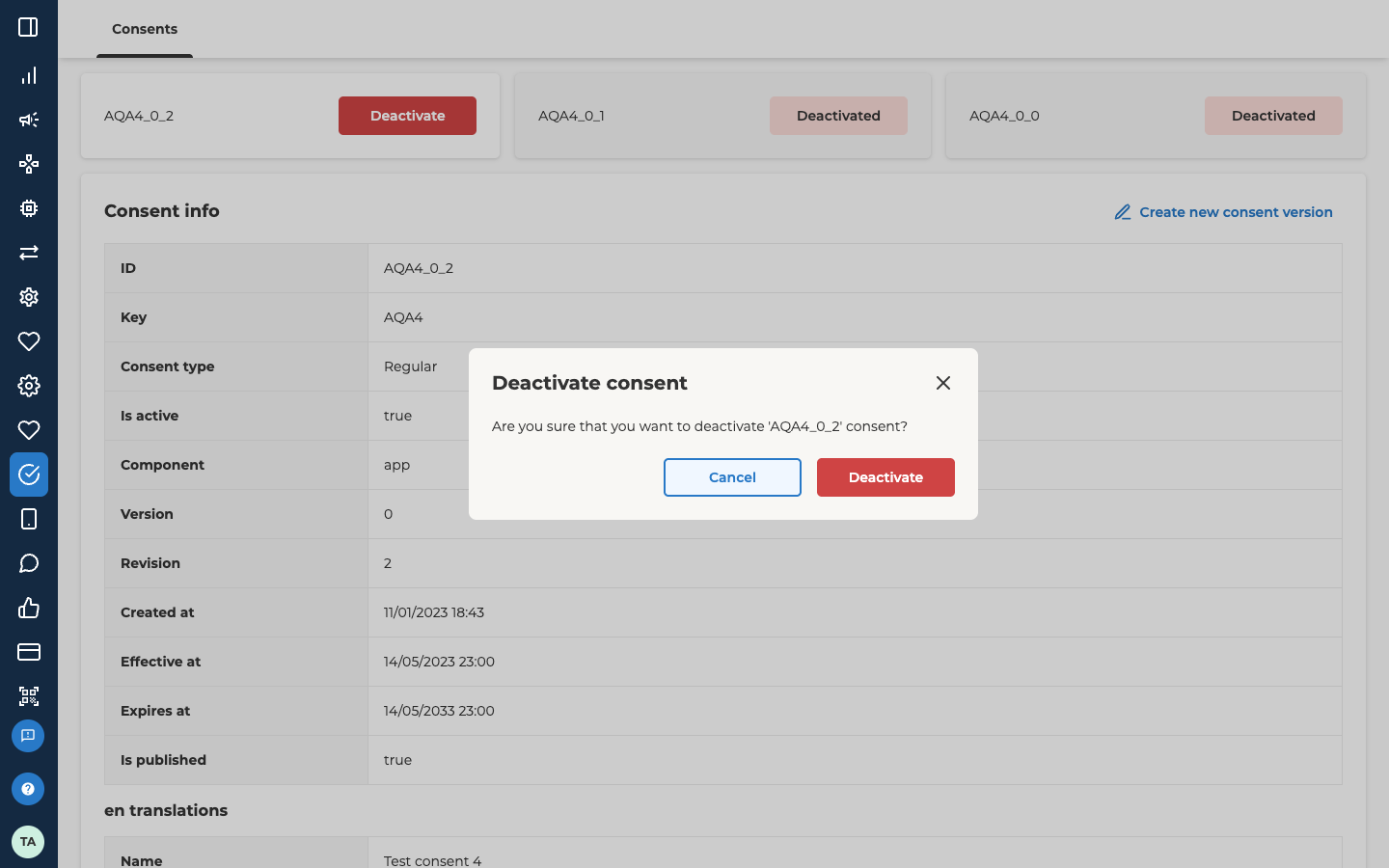1389x868 pixels.
Task: Click the blue feedback message icon
Action: tap(28, 736)
